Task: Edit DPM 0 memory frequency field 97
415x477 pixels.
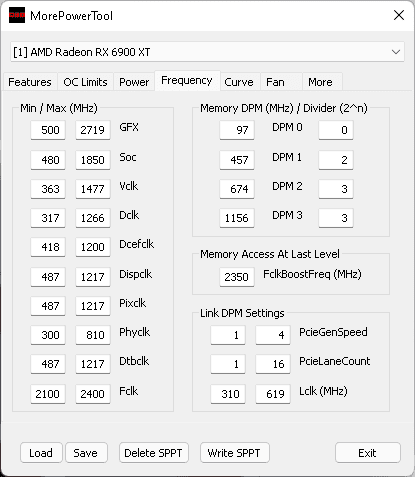Action: [237, 130]
